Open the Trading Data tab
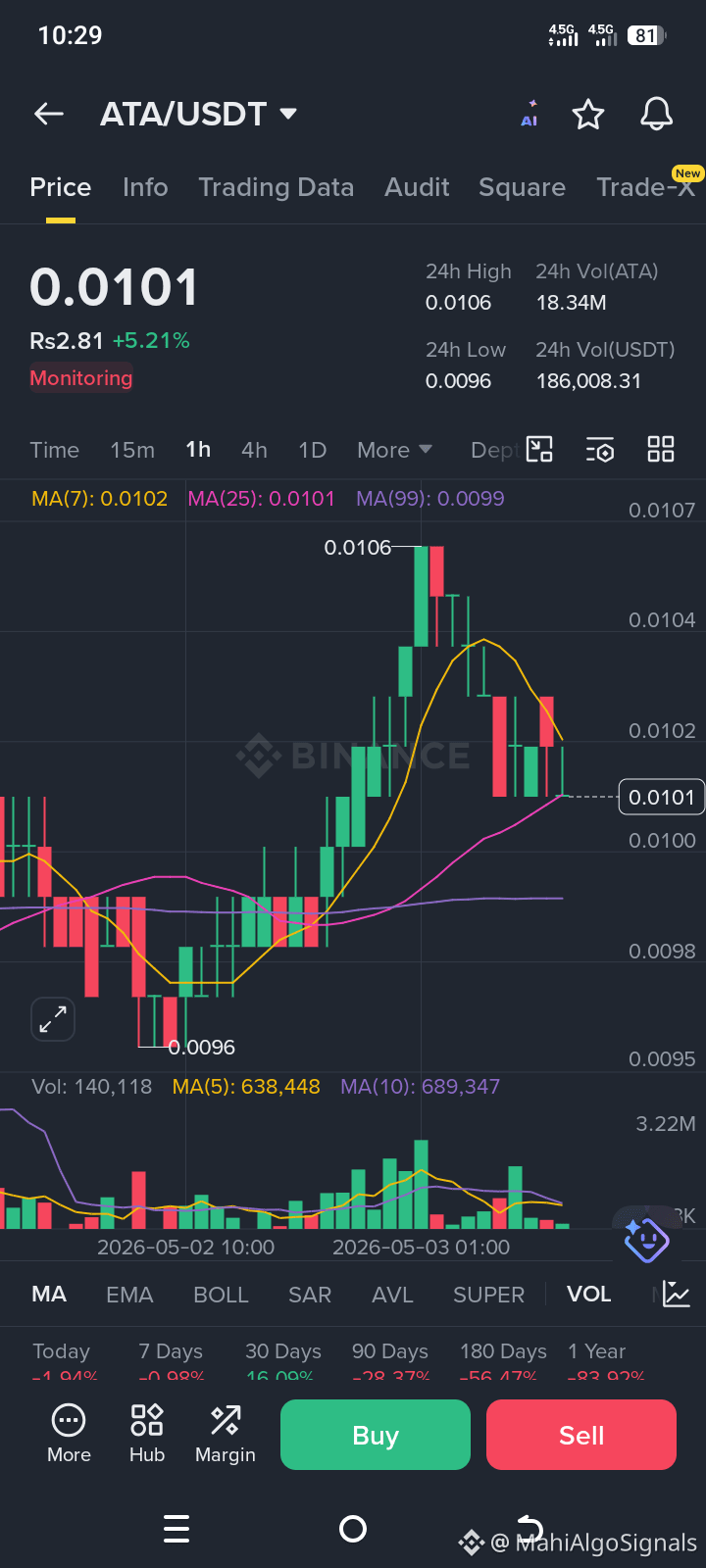706x1568 pixels. [277, 187]
